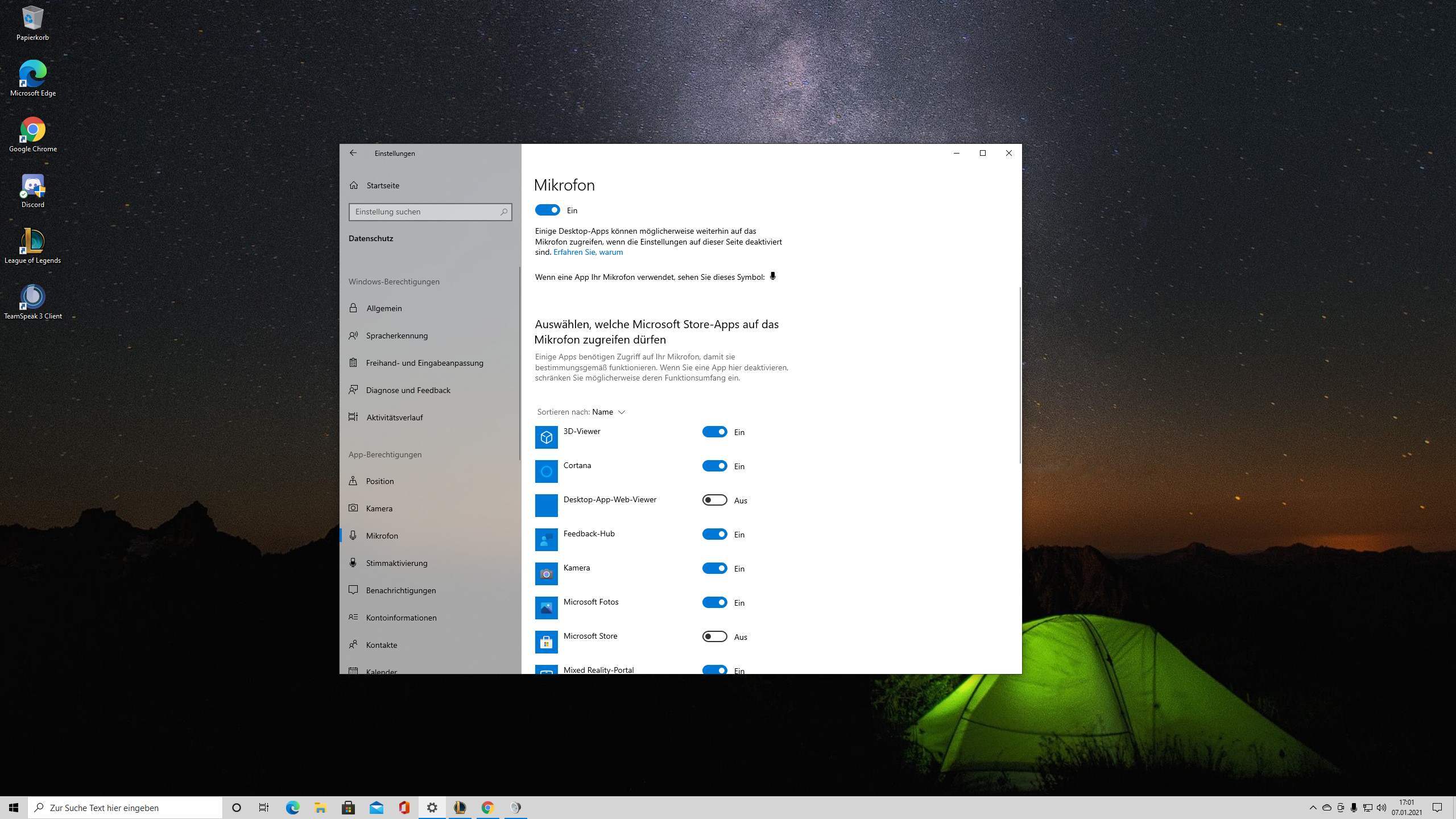Enable microphone access for Desktop-App-Web-Viewer

[x=714, y=500]
